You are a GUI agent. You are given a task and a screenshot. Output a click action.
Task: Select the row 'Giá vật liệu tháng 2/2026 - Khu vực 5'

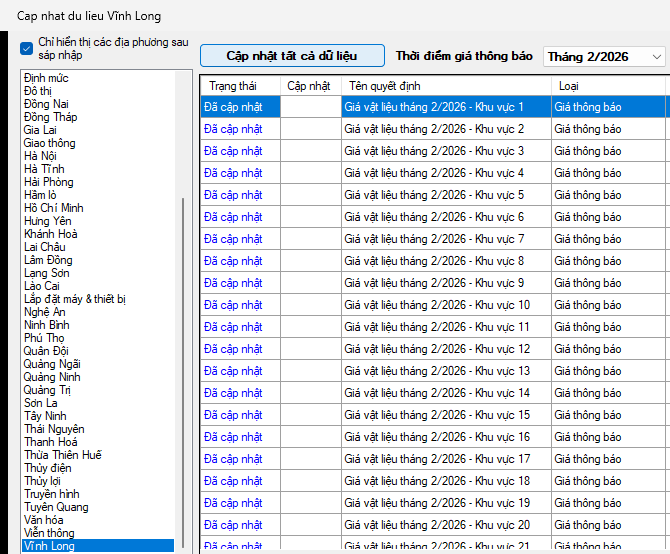(x=434, y=195)
